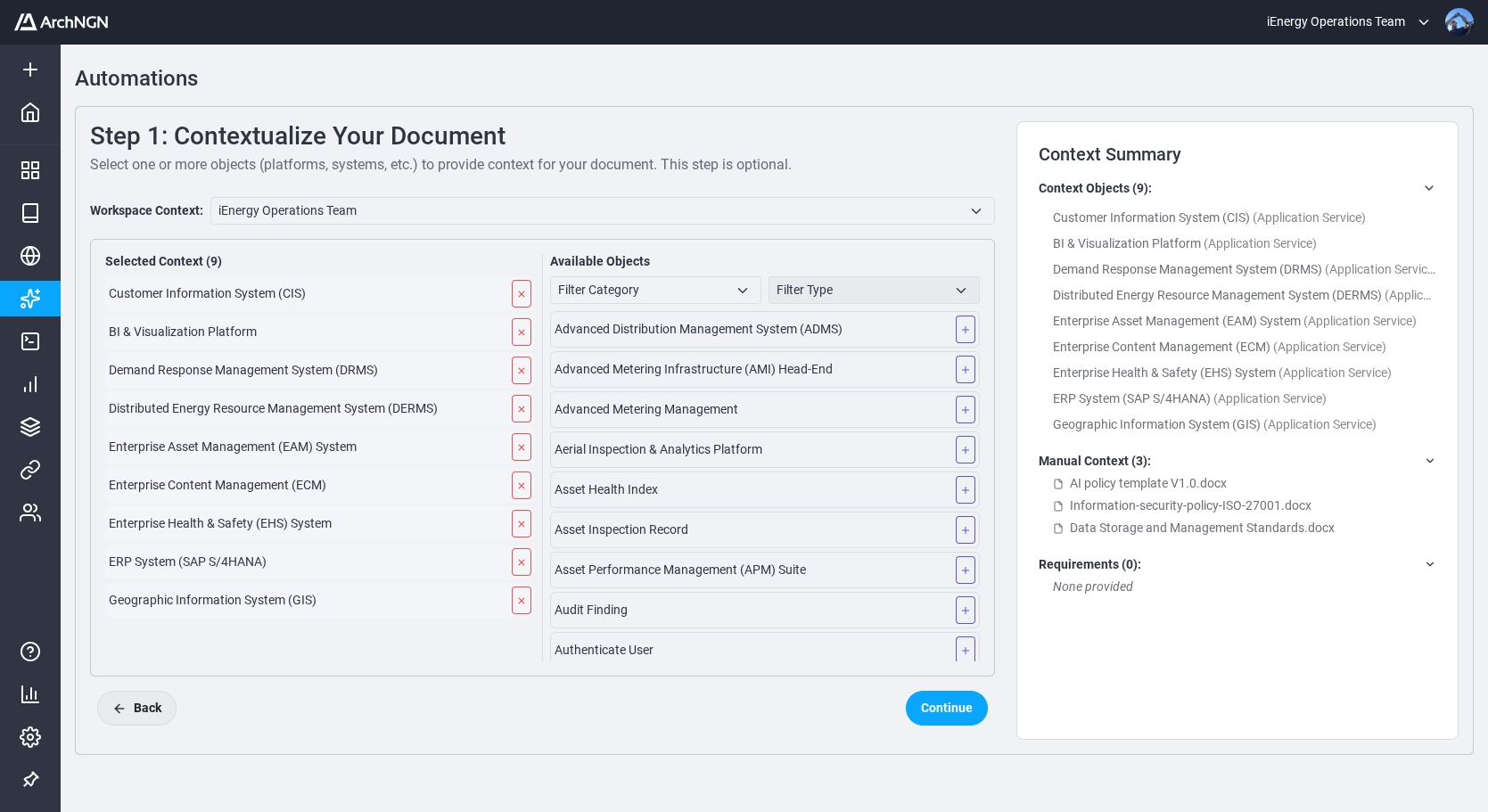The width and height of the screenshot is (1488, 812).
Task: Open the layers stack icon in sidebar
Action: [x=30, y=427]
